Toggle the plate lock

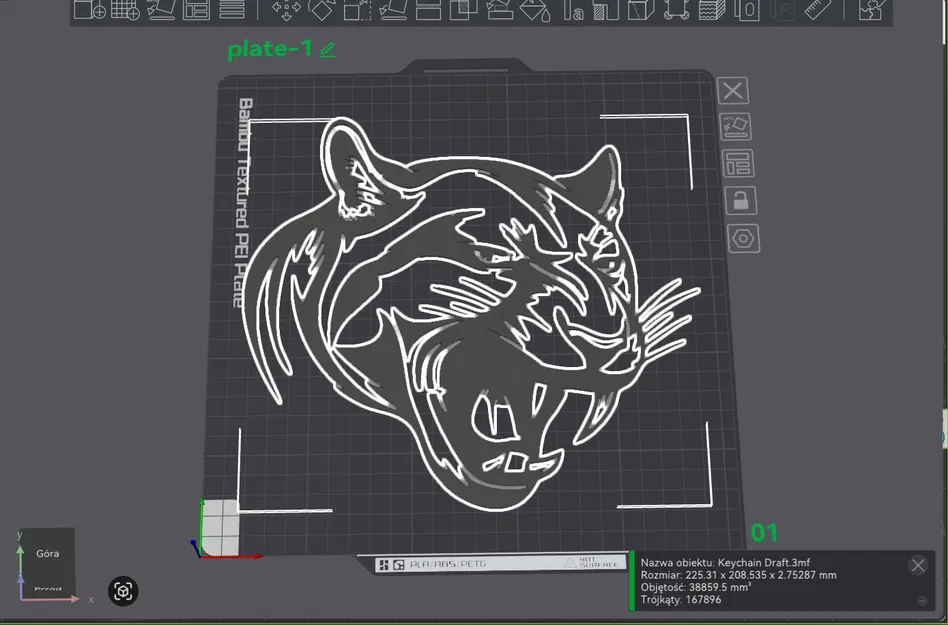[742, 200]
